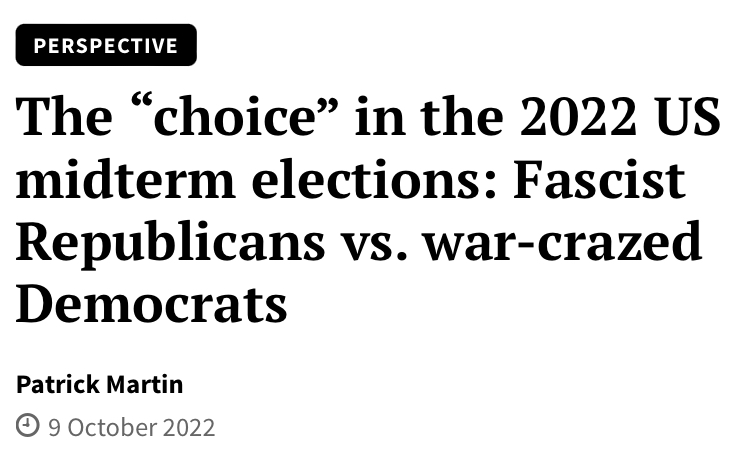The width and height of the screenshot is (750, 467).
Task: Open the PERSPECTIVE category badge
Action: (106, 45)
